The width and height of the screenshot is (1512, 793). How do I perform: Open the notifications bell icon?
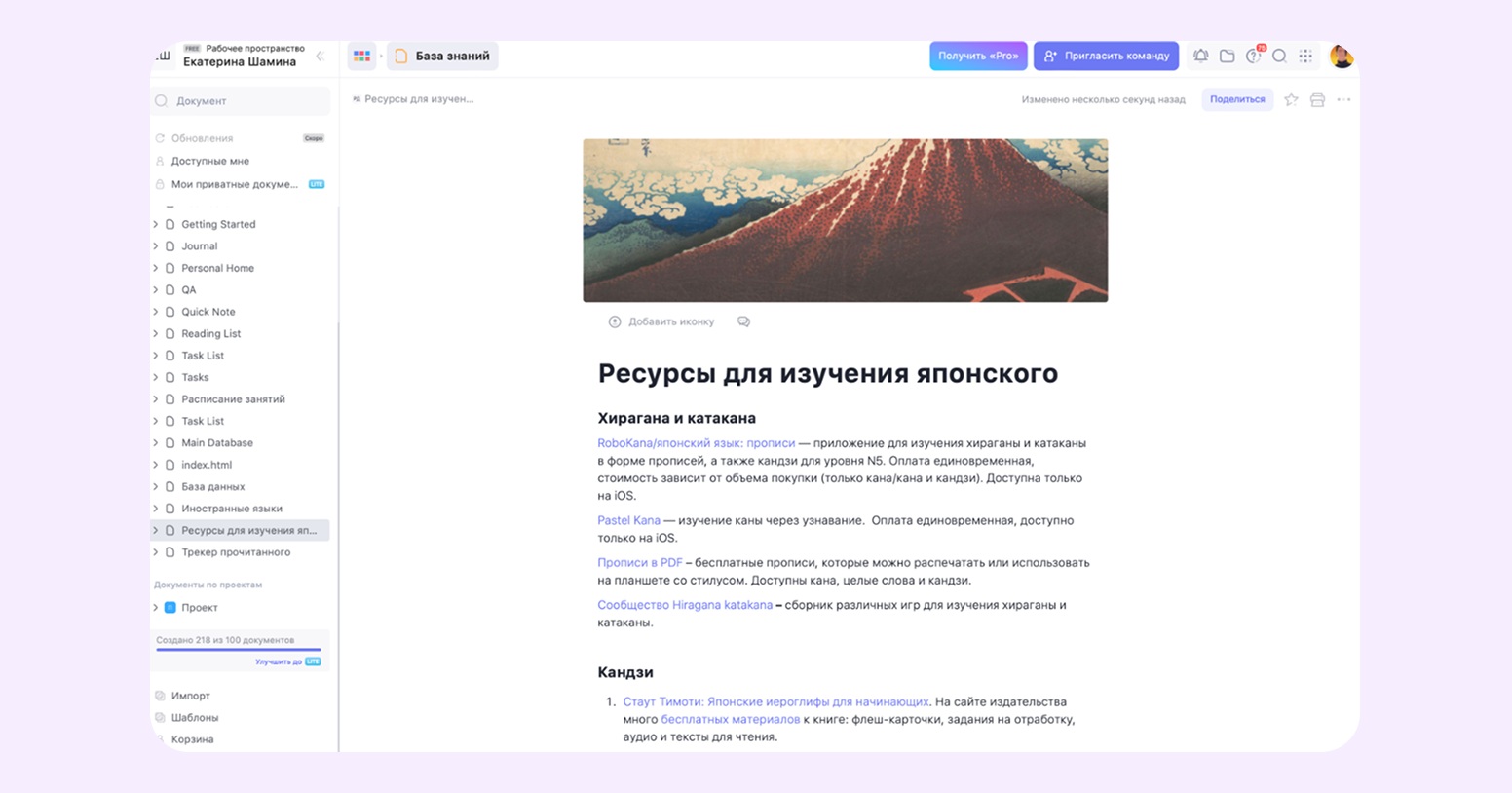coord(1200,56)
